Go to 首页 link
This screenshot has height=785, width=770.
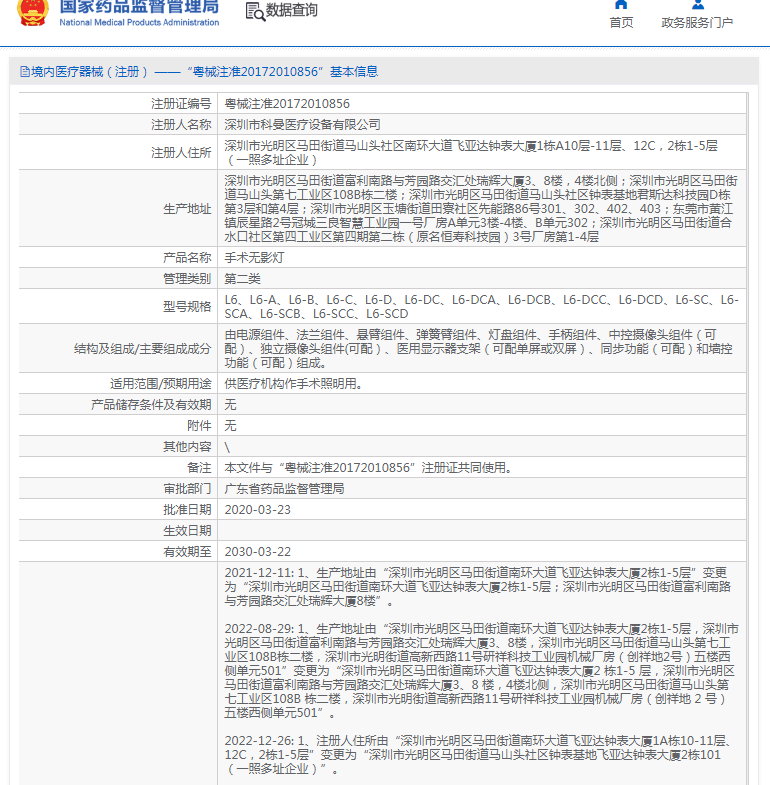click(621, 23)
